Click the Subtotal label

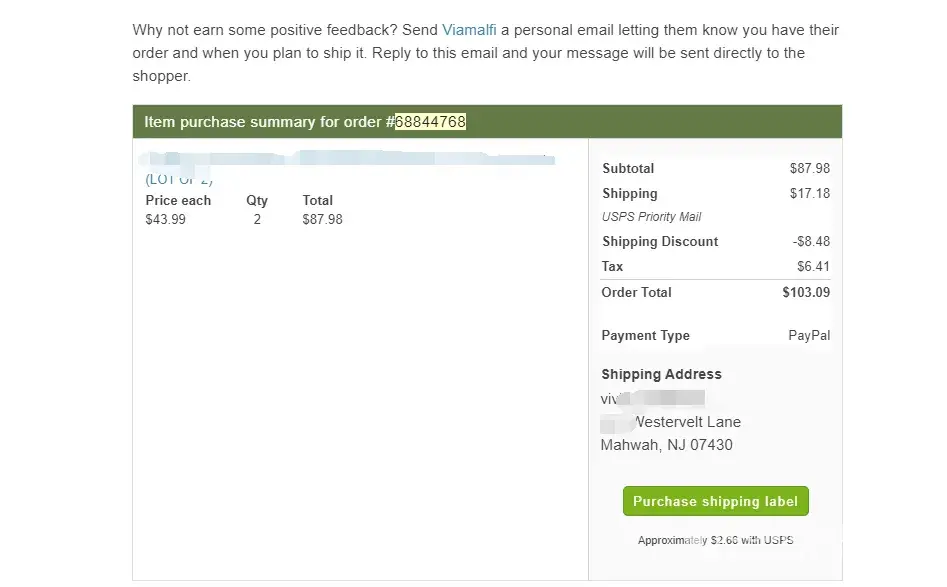pyautogui.click(x=628, y=169)
